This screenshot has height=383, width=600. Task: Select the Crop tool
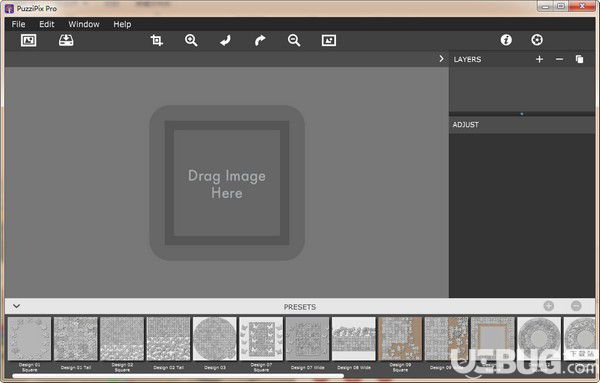coord(157,40)
